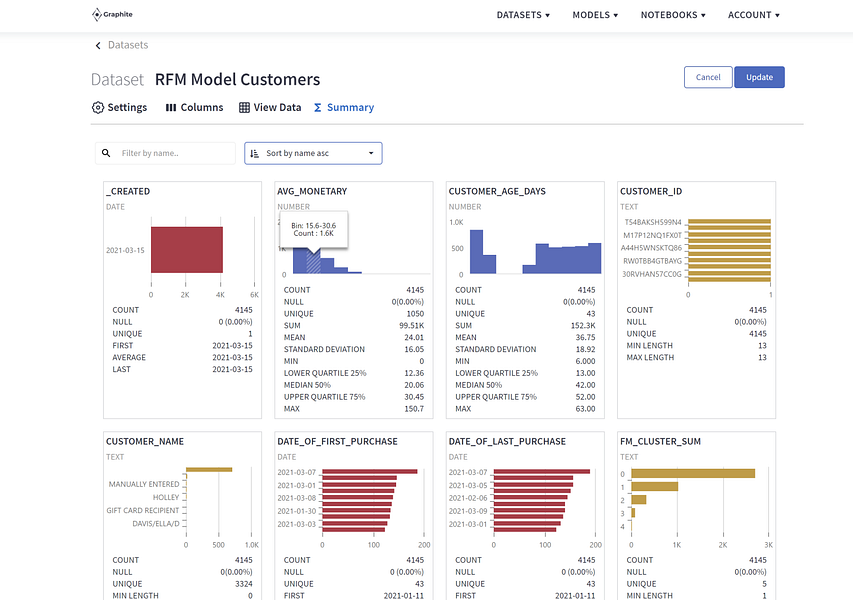
Task: Click the sort order icon in dropdown
Action: (254, 153)
